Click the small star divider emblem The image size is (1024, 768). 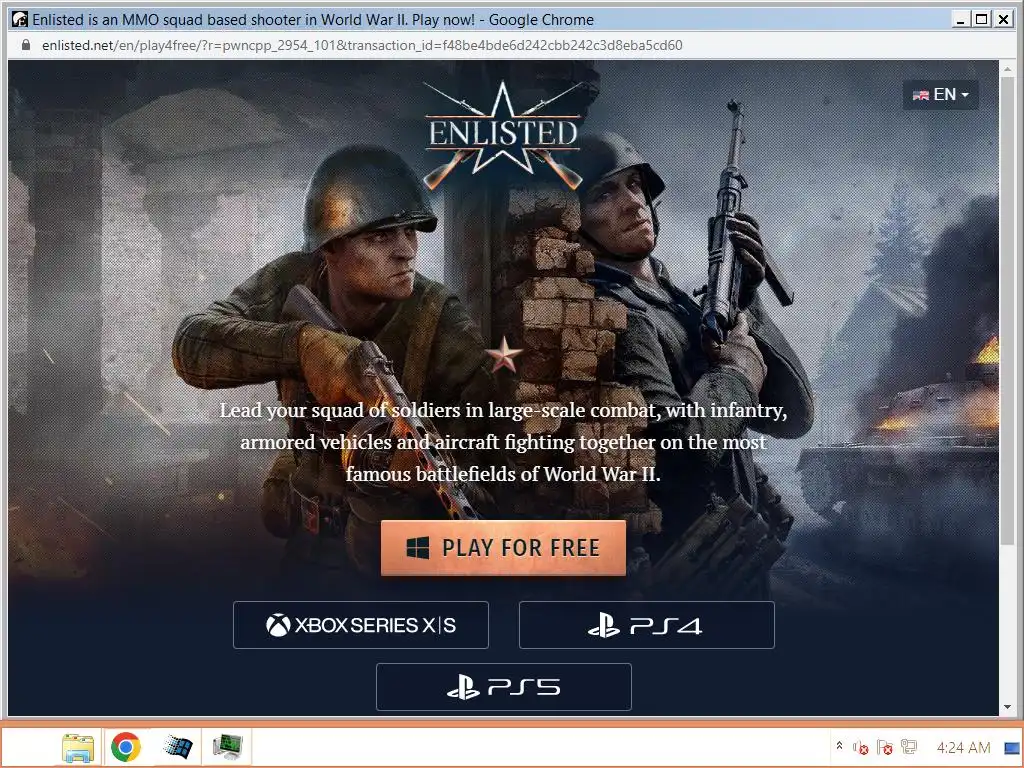click(x=504, y=355)
